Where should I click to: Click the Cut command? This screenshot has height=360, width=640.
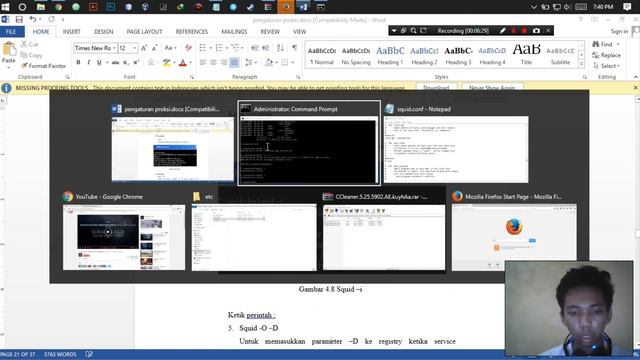30,44
